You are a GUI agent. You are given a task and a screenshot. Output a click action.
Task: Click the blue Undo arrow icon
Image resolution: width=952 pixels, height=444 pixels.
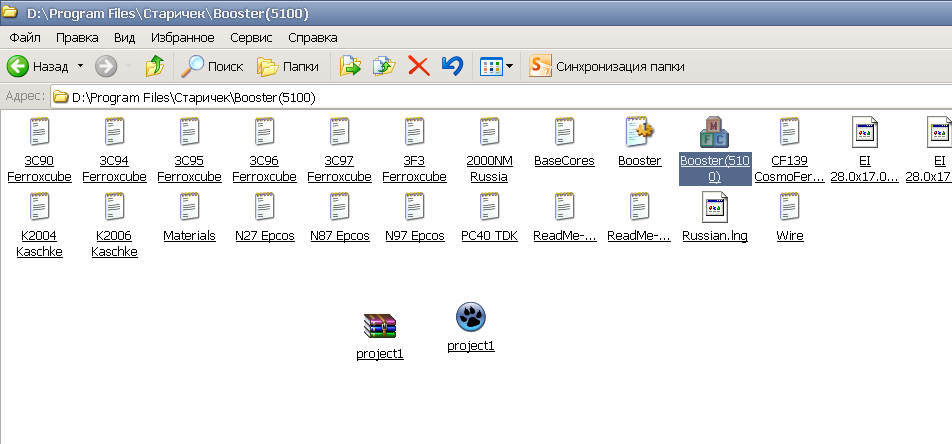pyautogui.click(x=452, y=66)
